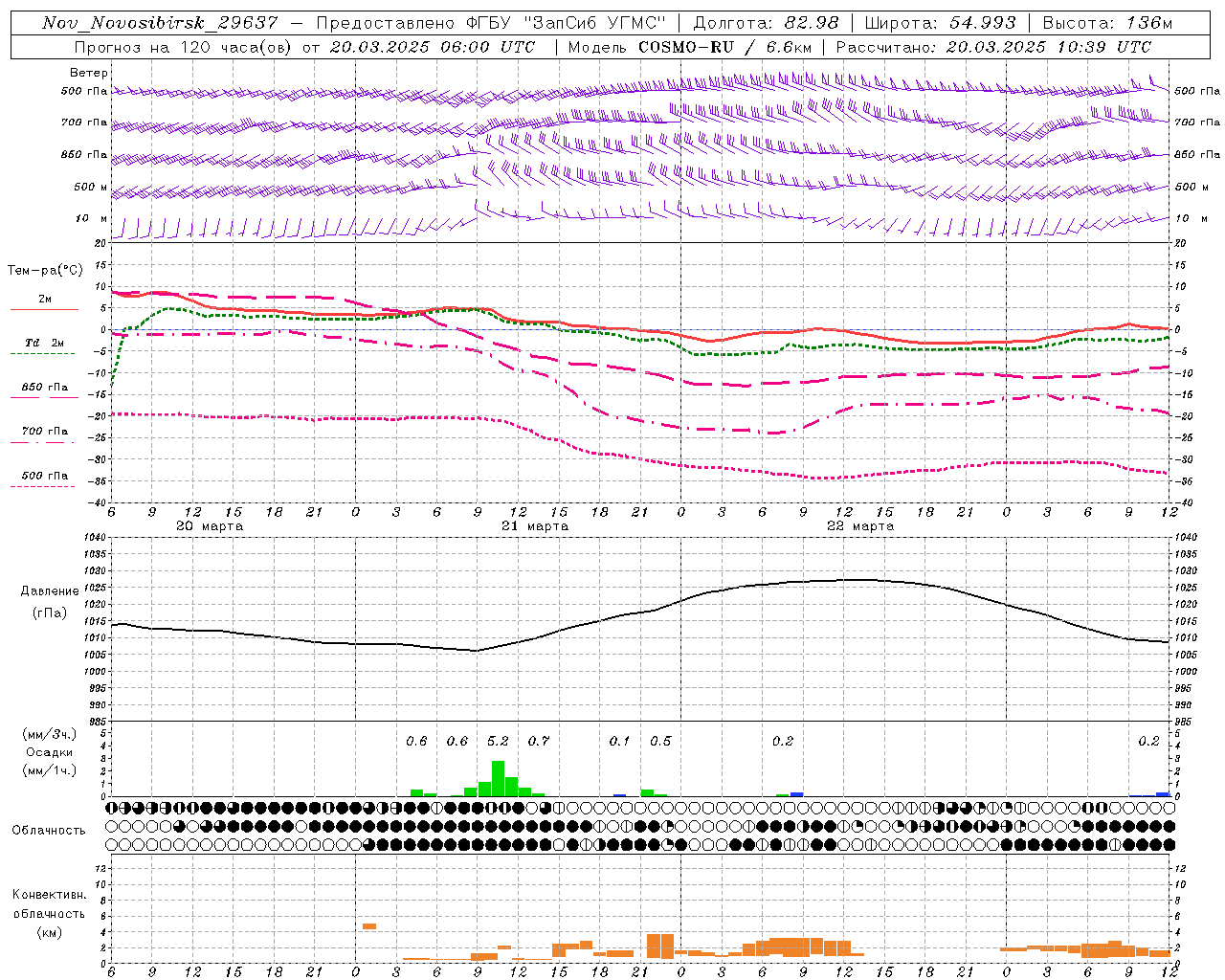The width and height of the screenshot is (1225, 980).
Task: Click the '(гПа)' unit label under Давление
Action: [50, 613]
